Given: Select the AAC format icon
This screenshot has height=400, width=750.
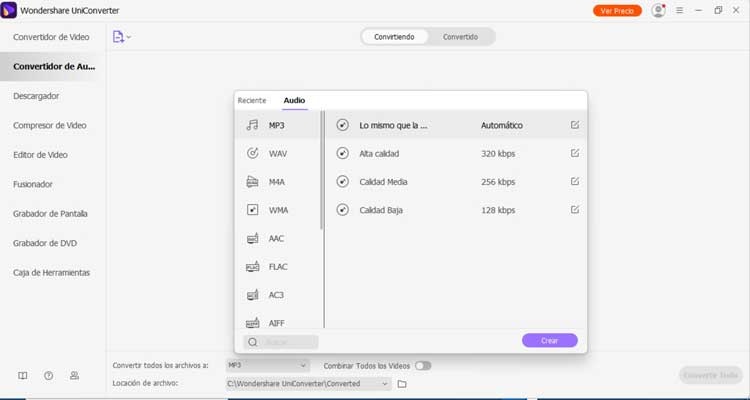Looking at the screenshot, I should tap(252, 238).
